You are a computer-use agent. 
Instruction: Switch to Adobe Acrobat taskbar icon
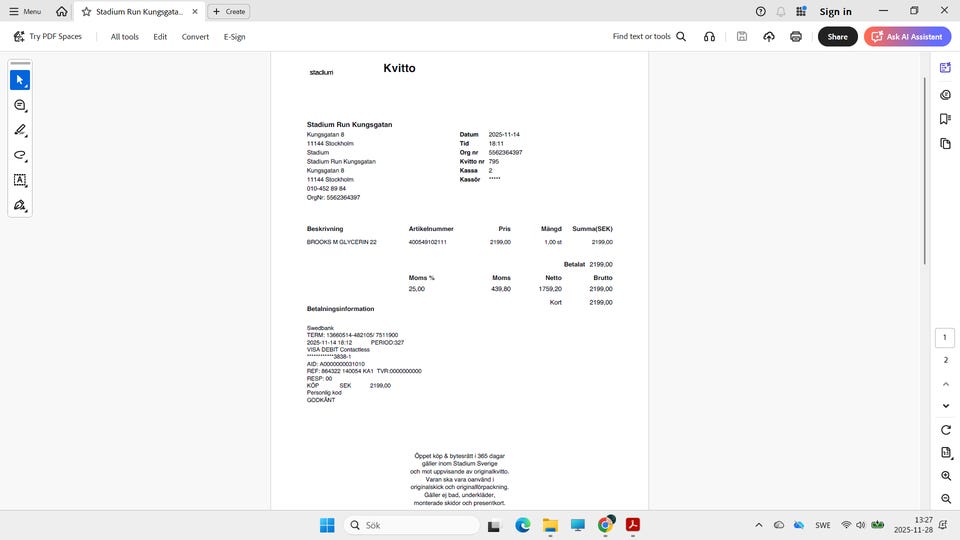(x=632, y=525)
